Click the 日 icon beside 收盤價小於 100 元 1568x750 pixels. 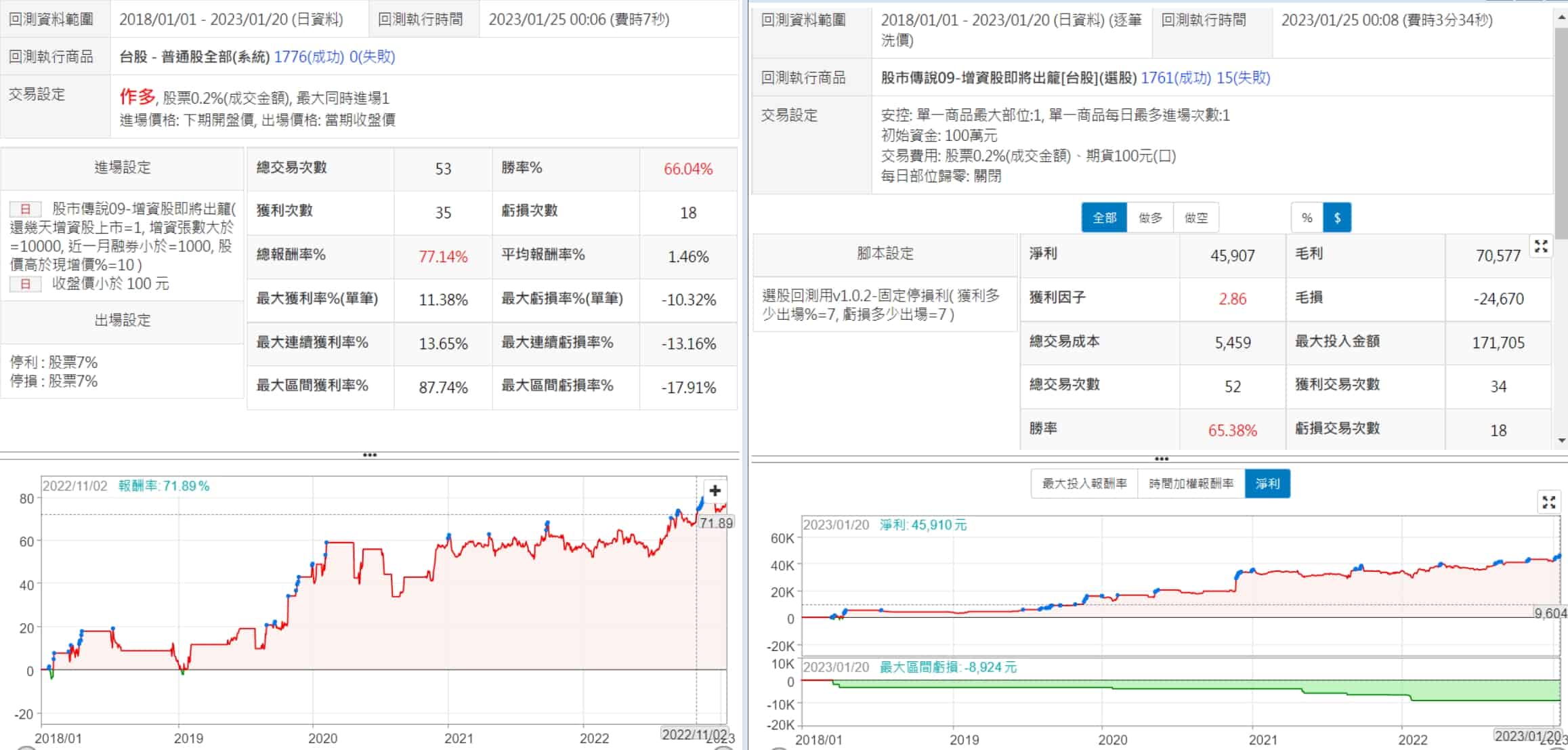point(26,284)
